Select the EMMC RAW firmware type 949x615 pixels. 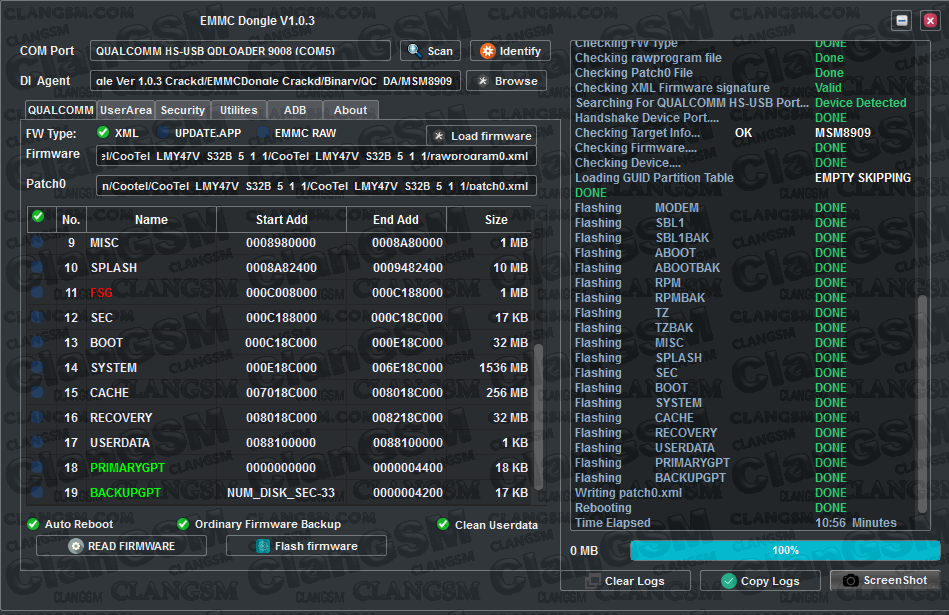click(263, 133)
